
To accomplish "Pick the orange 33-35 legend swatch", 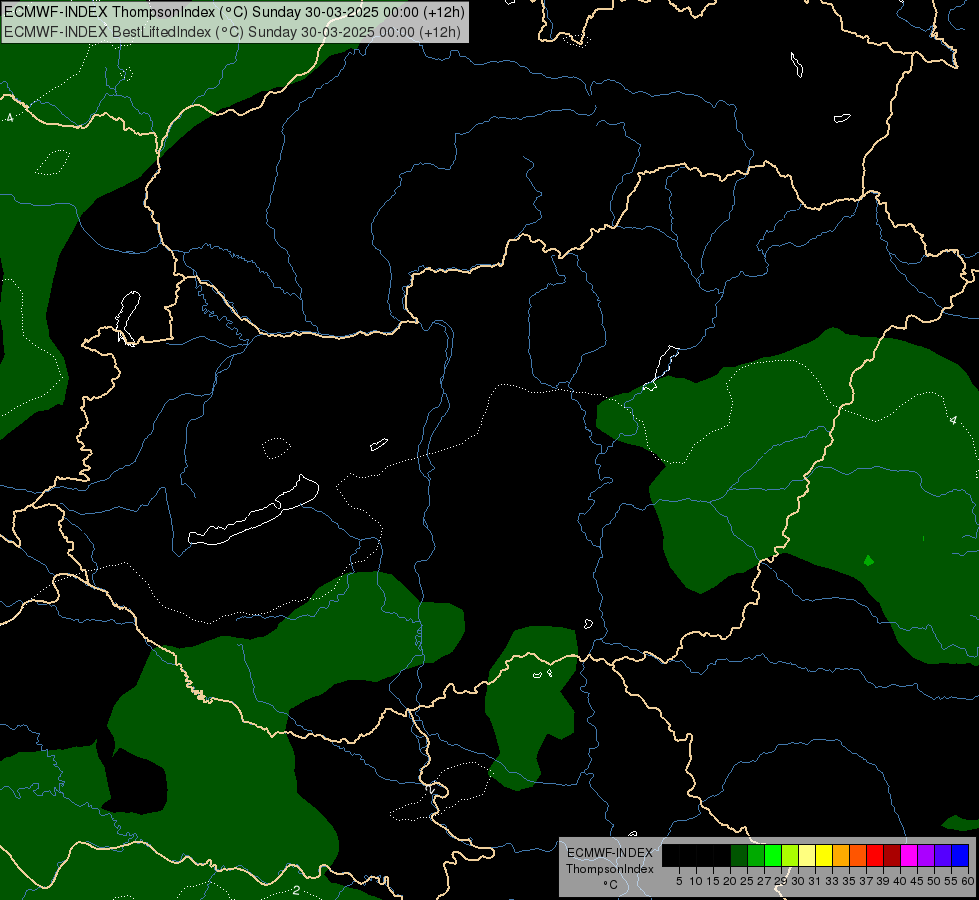I will click(841, 856).
